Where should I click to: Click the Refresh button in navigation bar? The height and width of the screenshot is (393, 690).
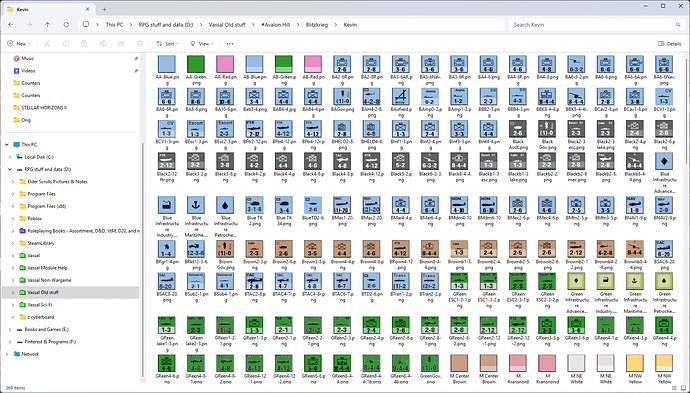66,25
